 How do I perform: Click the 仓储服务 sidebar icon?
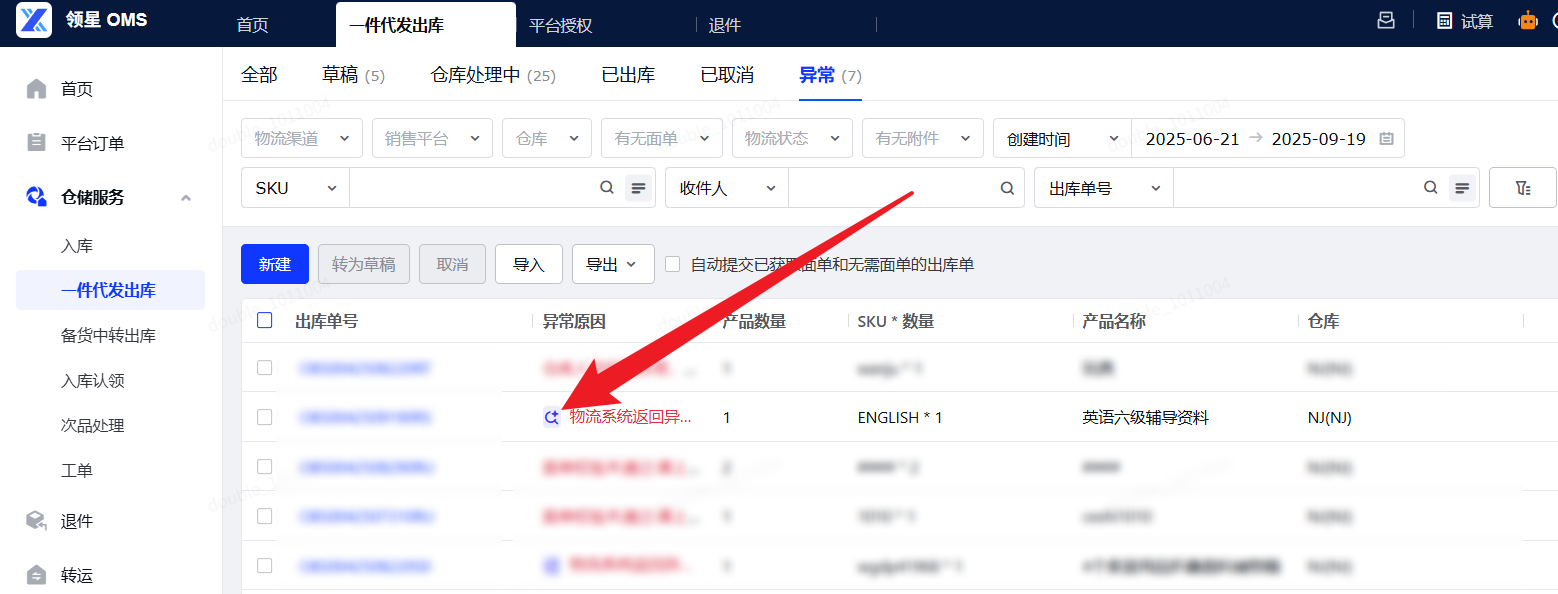[37, 197]
